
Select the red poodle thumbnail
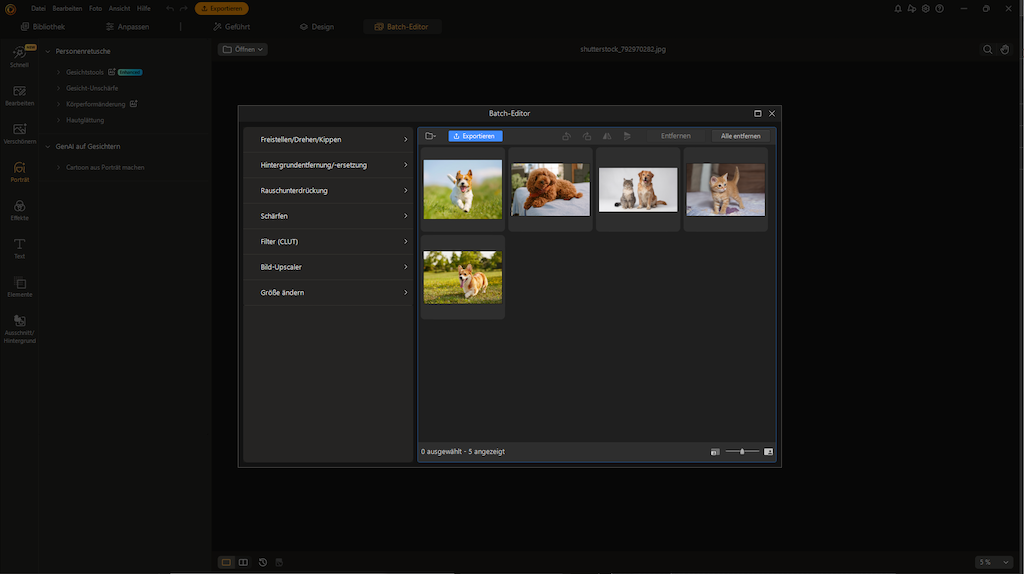click(x=550, y=189)
